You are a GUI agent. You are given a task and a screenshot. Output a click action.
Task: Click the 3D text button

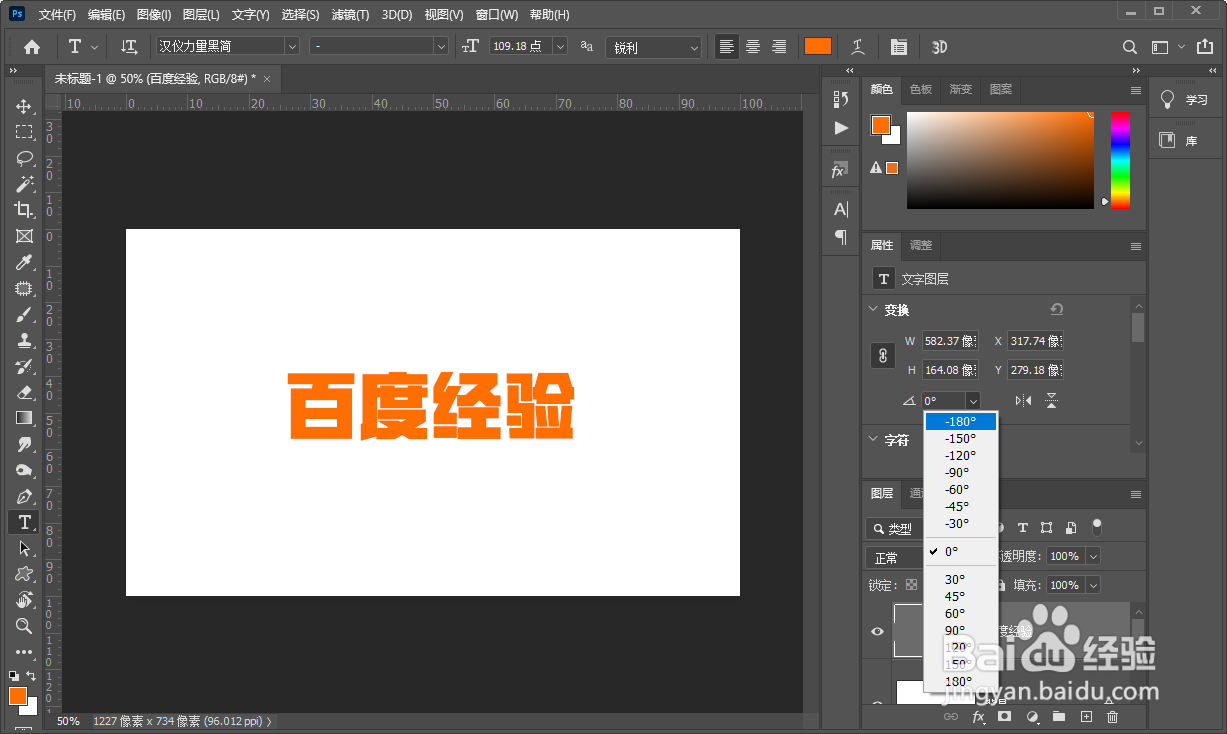point(940,47)
